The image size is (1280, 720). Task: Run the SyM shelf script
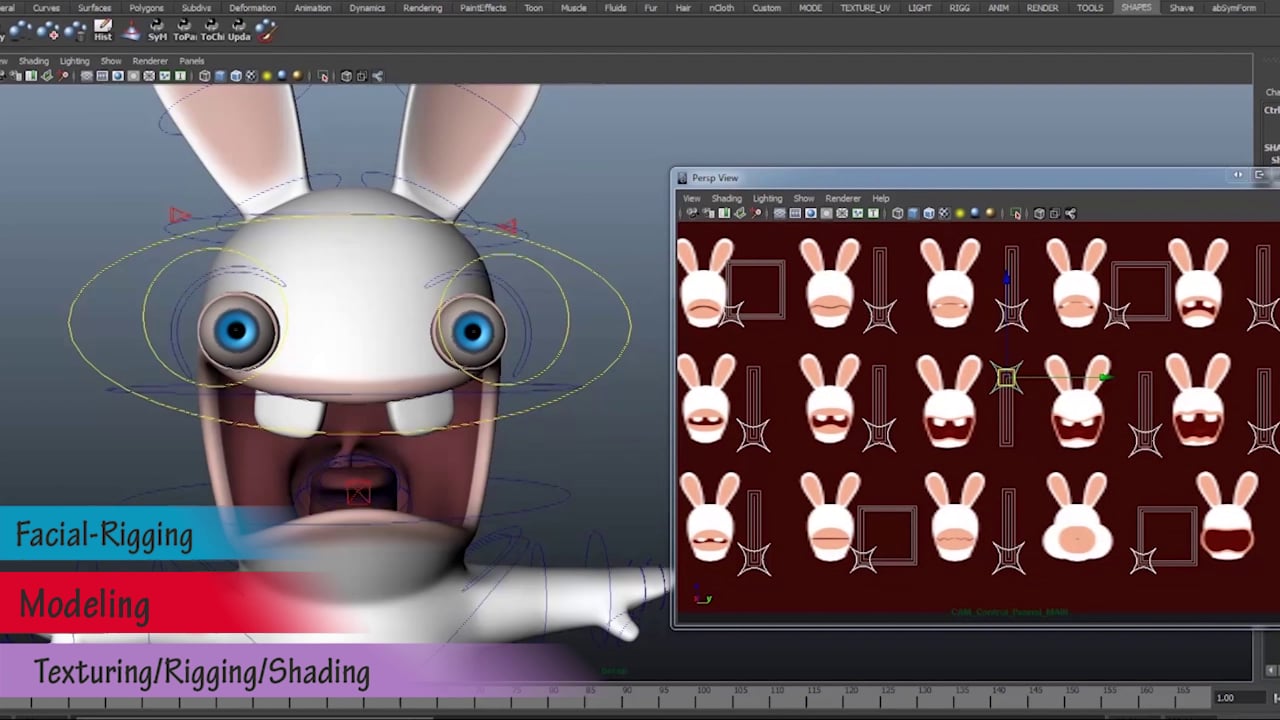pyautogui.click(x=157, y=31)
